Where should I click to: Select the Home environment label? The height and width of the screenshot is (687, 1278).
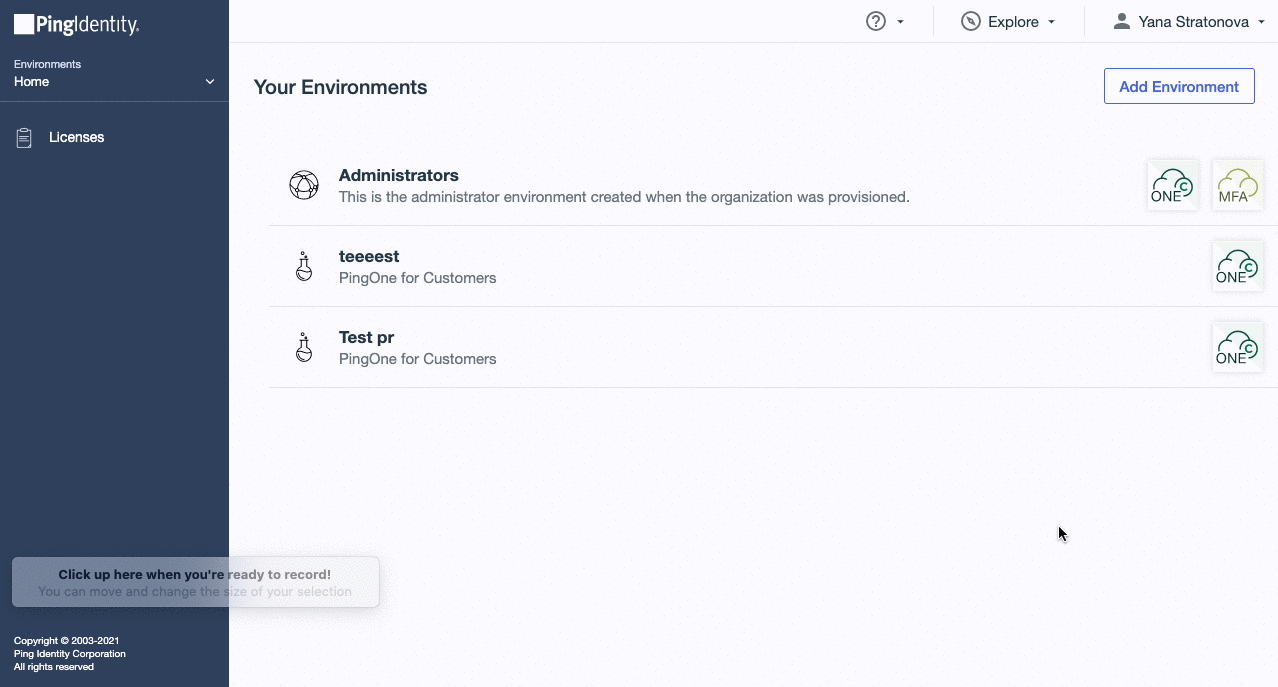tap(31, 82)
